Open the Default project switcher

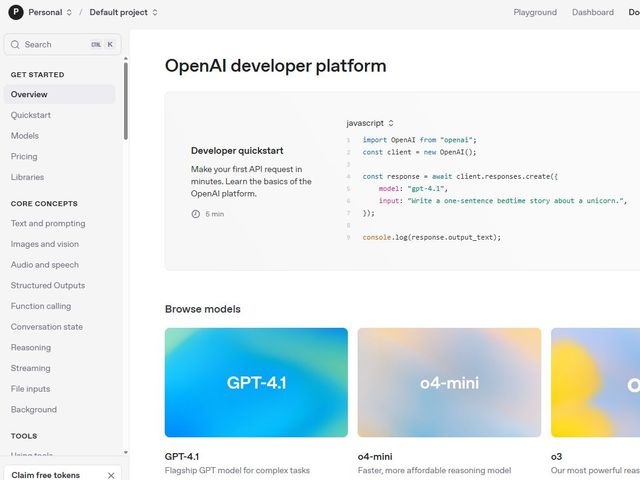coord(123,12)
